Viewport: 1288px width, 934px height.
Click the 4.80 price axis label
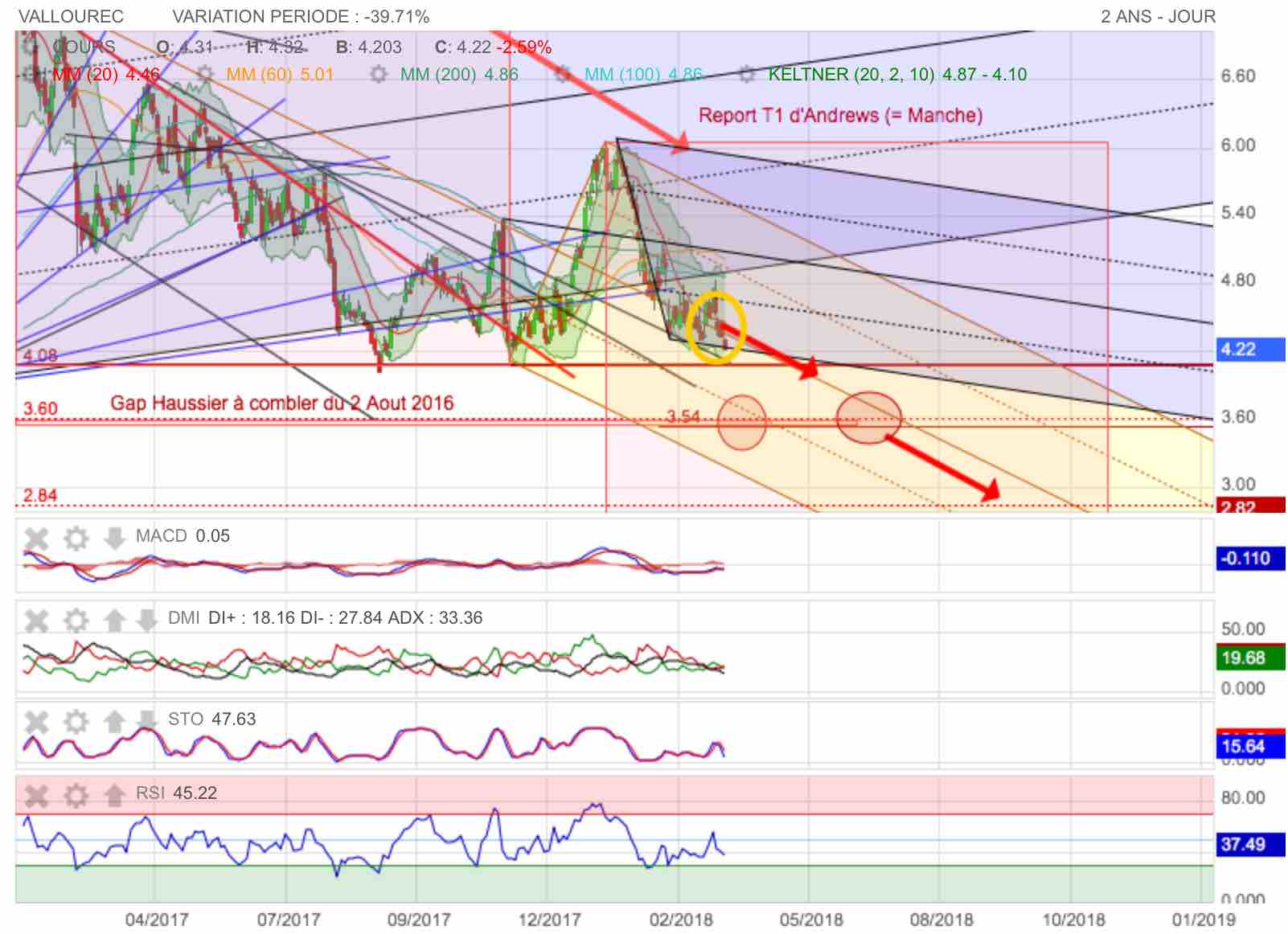pos(1238,281)
